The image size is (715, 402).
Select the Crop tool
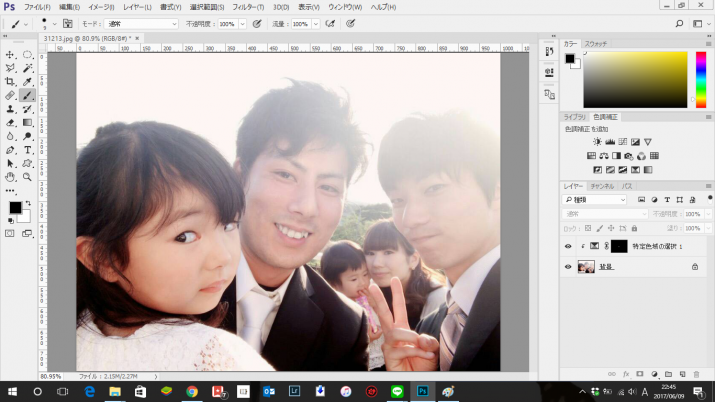click(x=10, y=82)
